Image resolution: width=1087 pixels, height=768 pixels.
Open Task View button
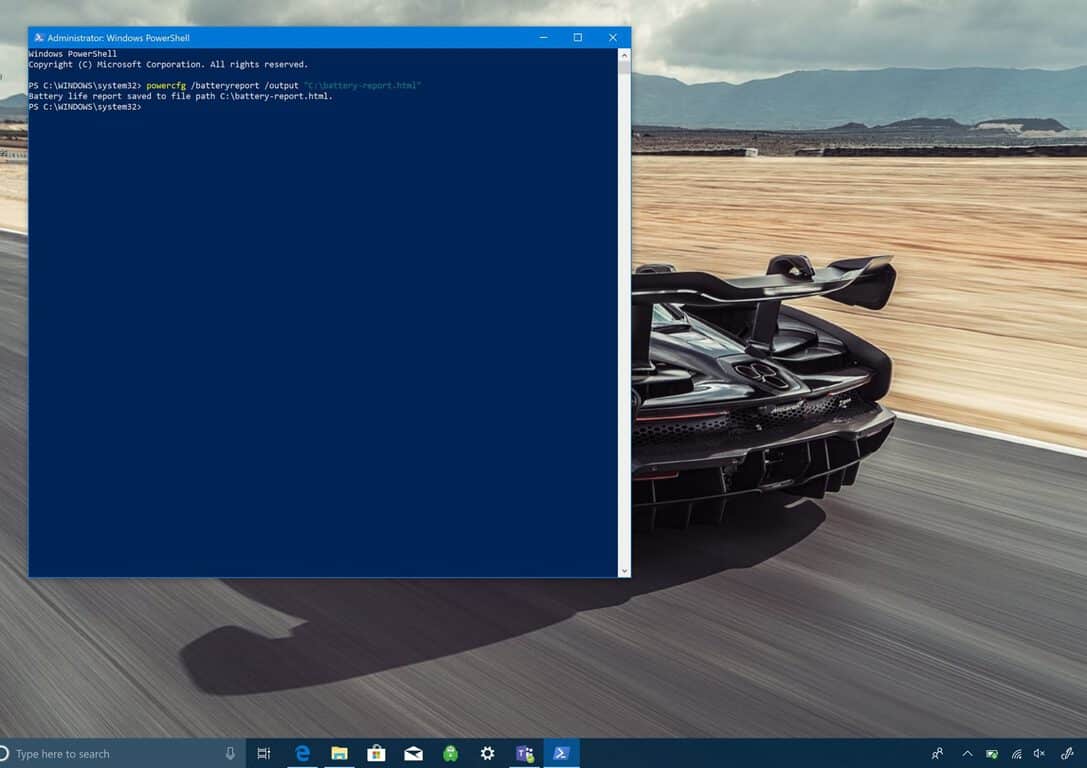[263, 753]
